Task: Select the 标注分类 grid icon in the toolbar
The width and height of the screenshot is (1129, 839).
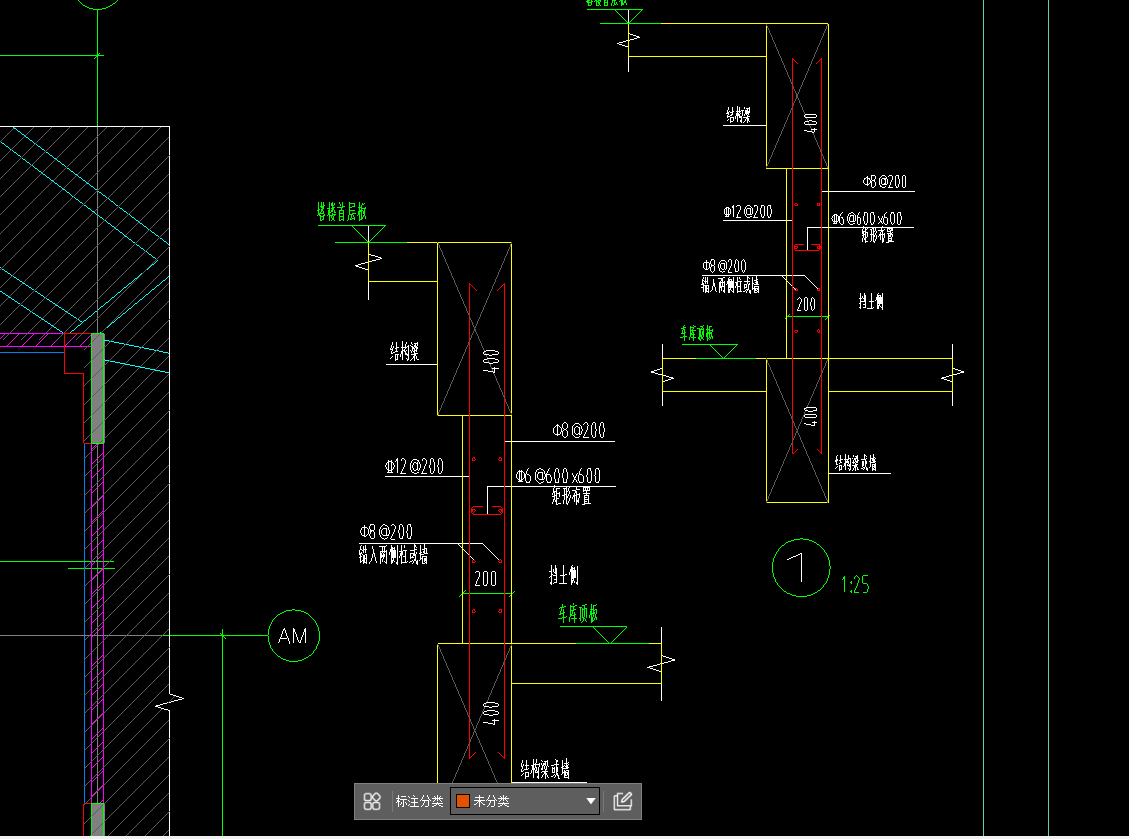Action: (373, 801)
